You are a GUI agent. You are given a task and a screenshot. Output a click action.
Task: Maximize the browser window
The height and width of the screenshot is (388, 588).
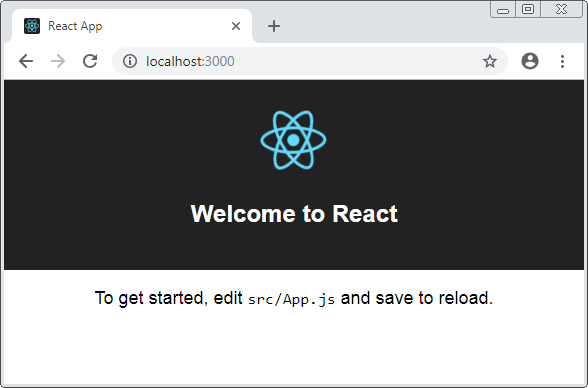coord(528,9)
